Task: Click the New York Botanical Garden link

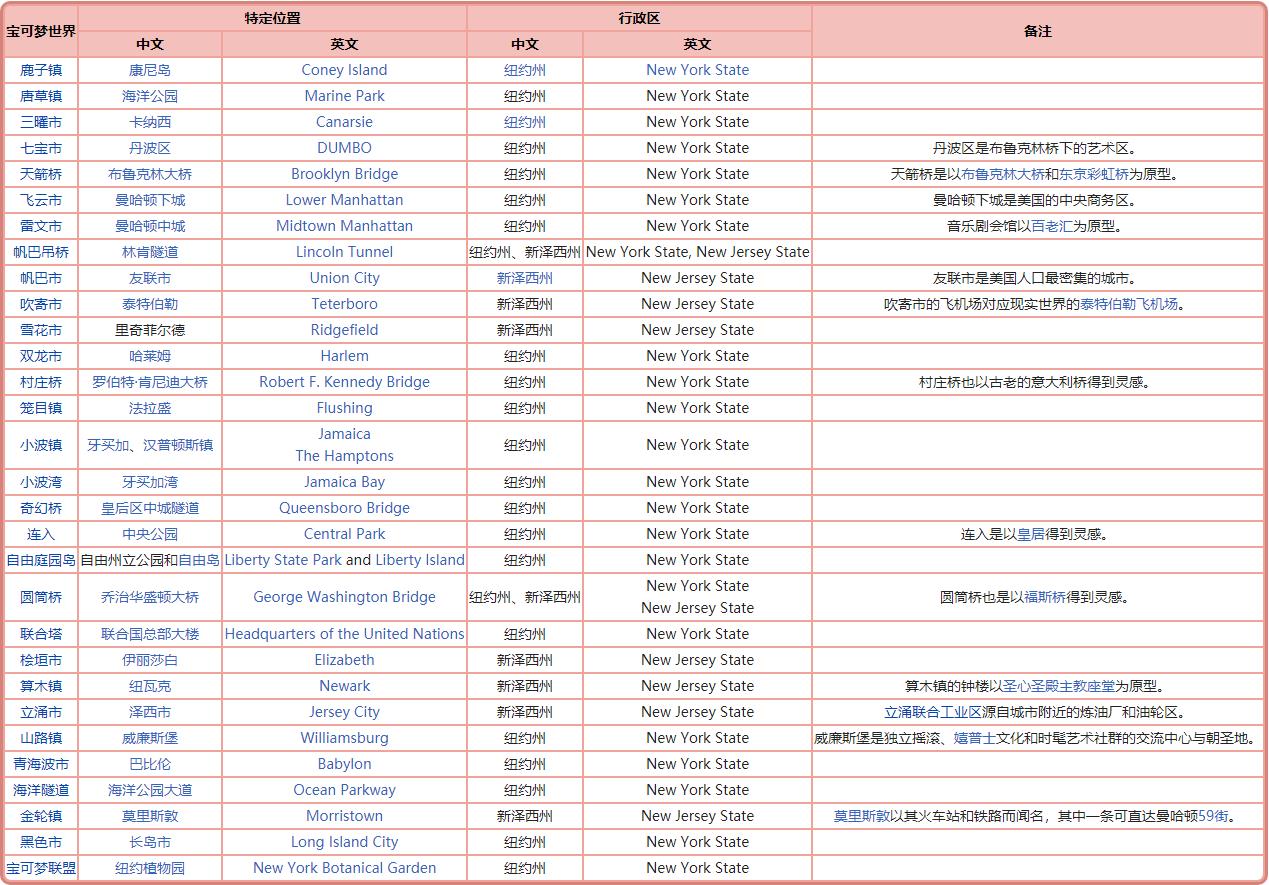Action: [x=344, y=868]
